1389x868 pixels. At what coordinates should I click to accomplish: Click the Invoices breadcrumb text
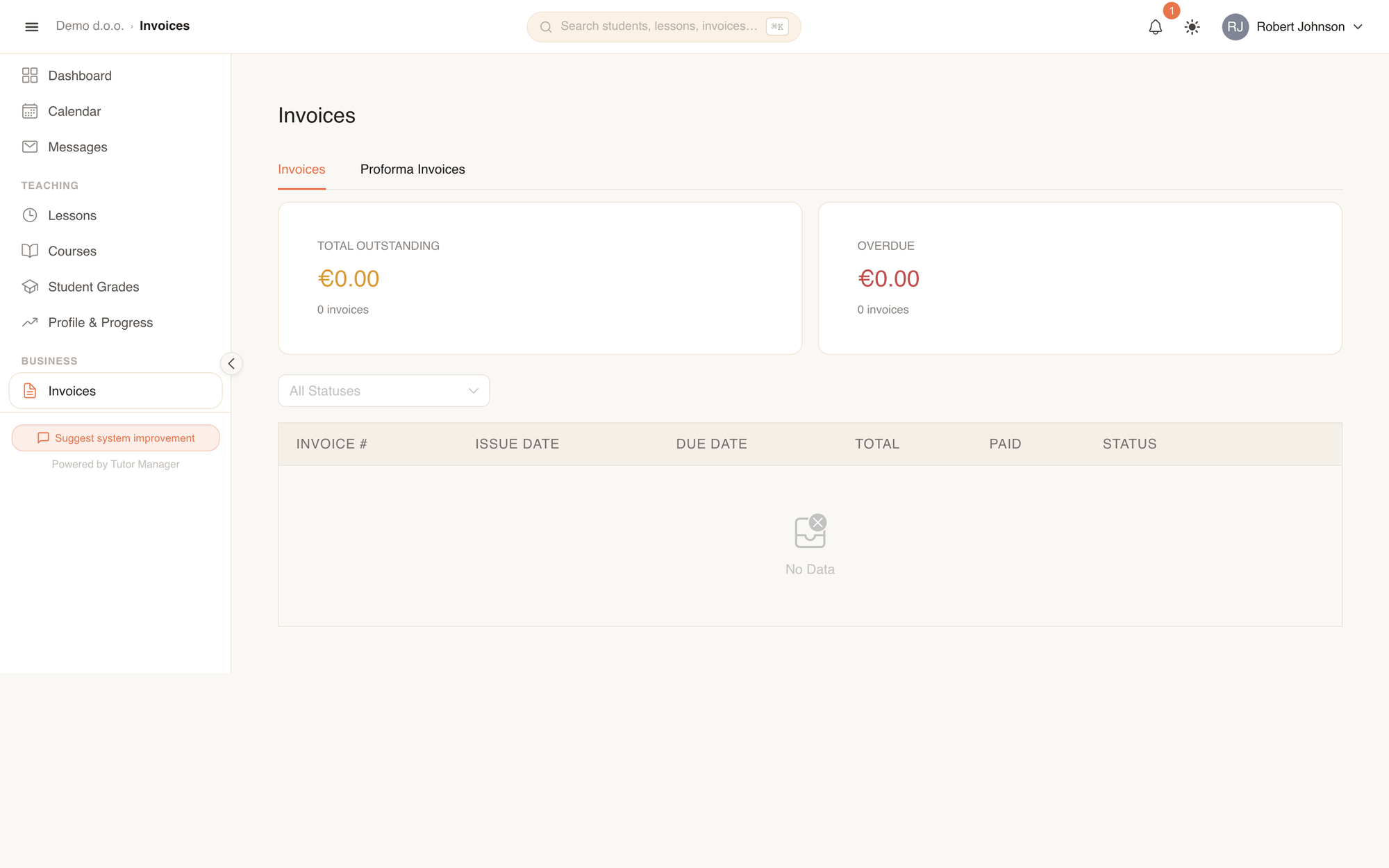tap(165, 26)
